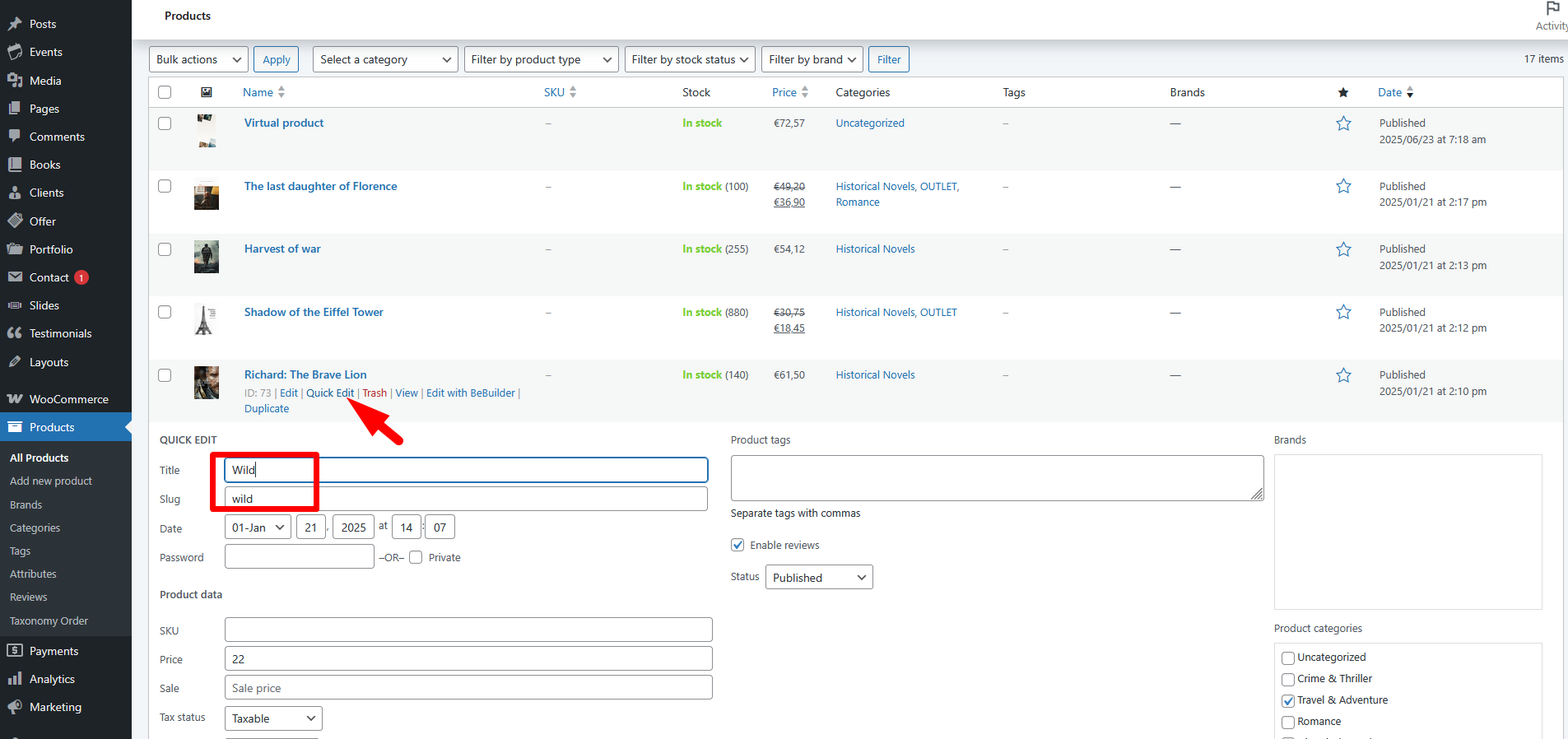Open the Status Published dropdown
Image resolution: width=1568 pixels, height=739 pixels.
[x=818, y=578]
